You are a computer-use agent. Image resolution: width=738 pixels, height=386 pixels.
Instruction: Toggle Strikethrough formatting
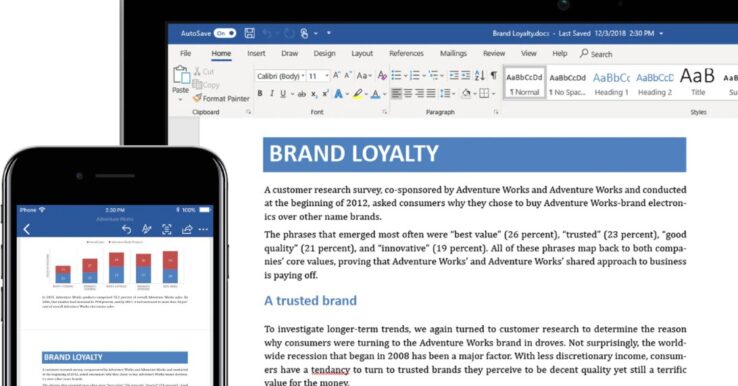(302, 94)
